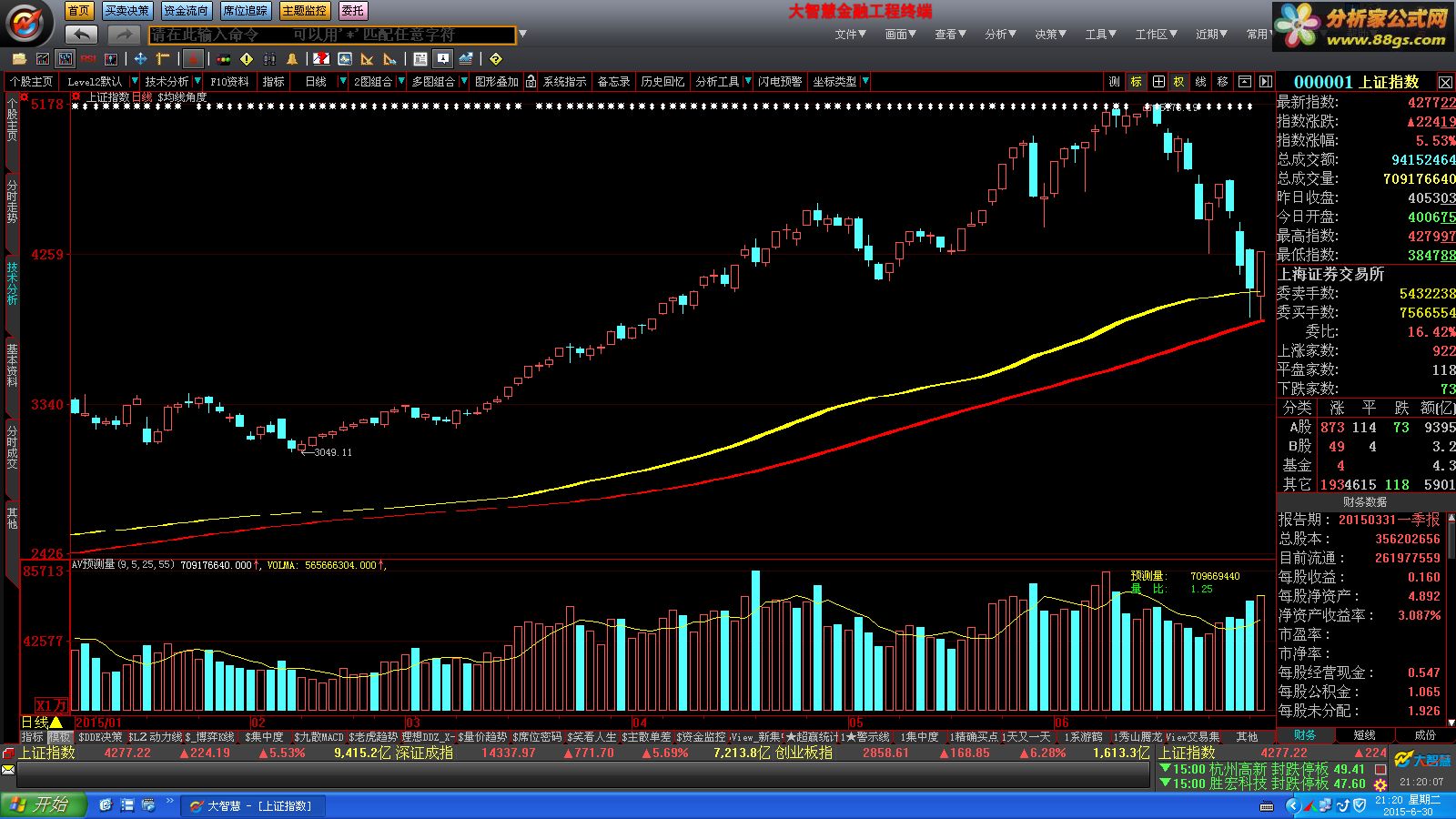This screenshot has width=1456, height=819.
Task: Open the yellow diamond question help icon
Action: pos(496,59)
